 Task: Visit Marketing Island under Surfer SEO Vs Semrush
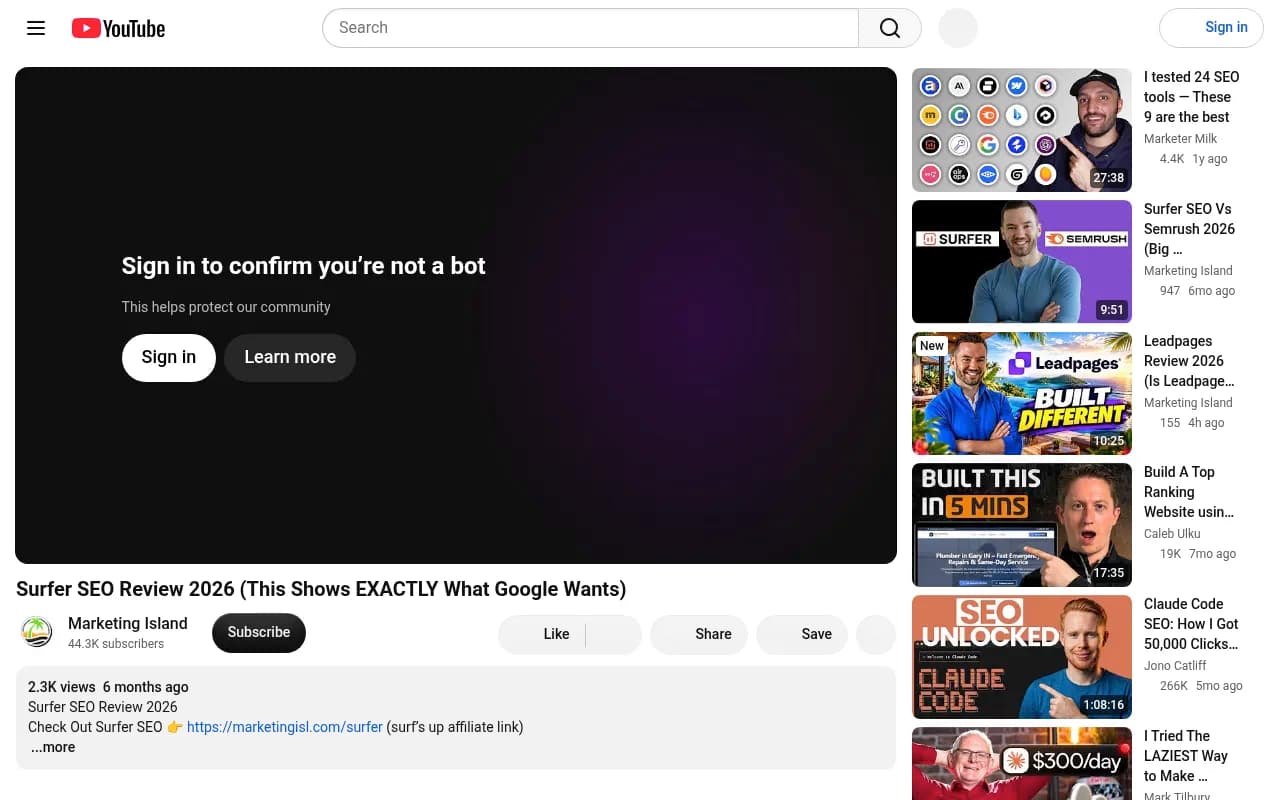click(1188, 271)
